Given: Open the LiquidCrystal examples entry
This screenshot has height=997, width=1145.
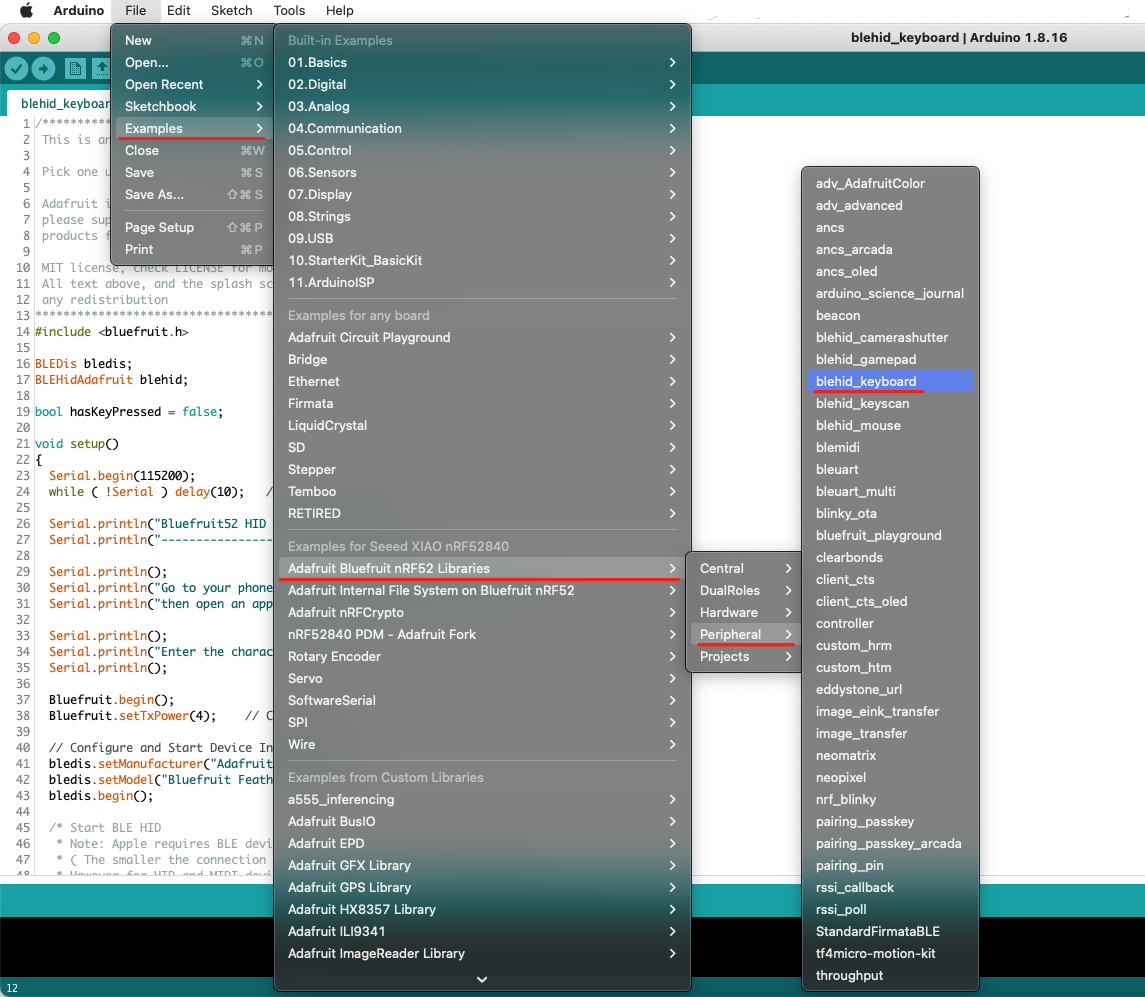Looking at the screenshot, I should [482, 425].
